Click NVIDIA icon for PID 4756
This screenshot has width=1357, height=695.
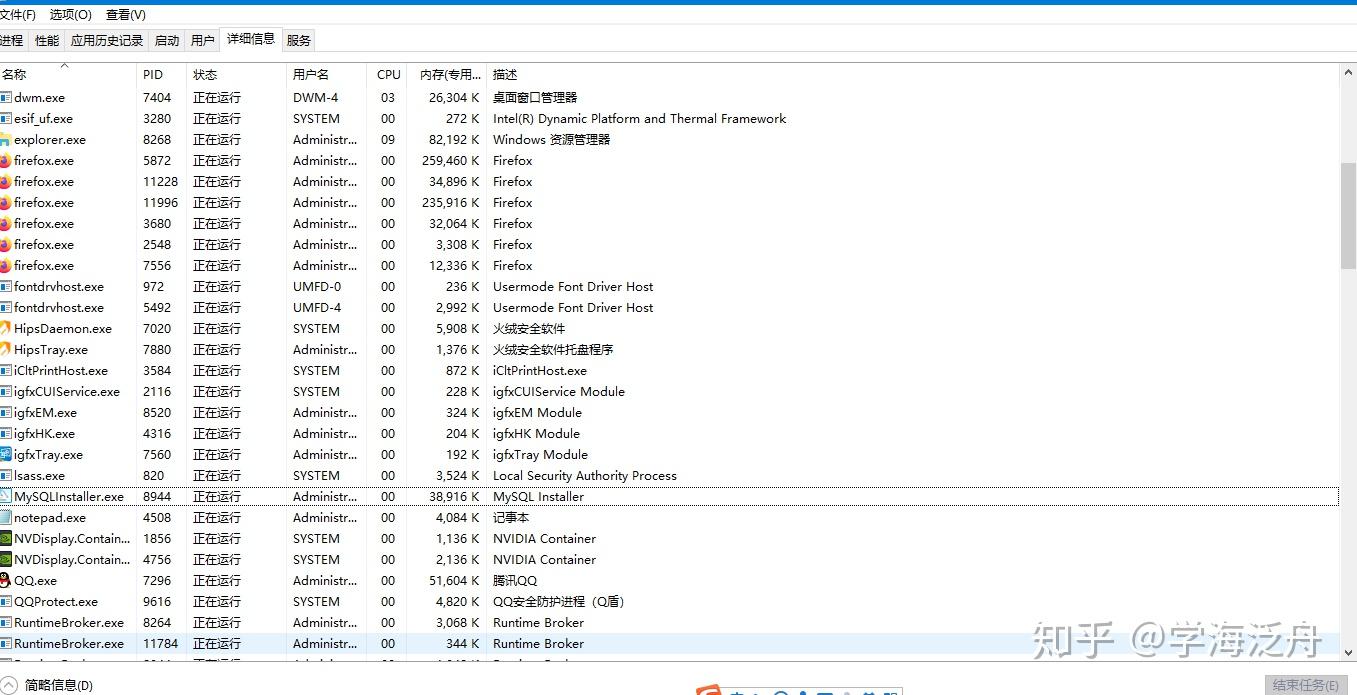(x=5, y=559)
